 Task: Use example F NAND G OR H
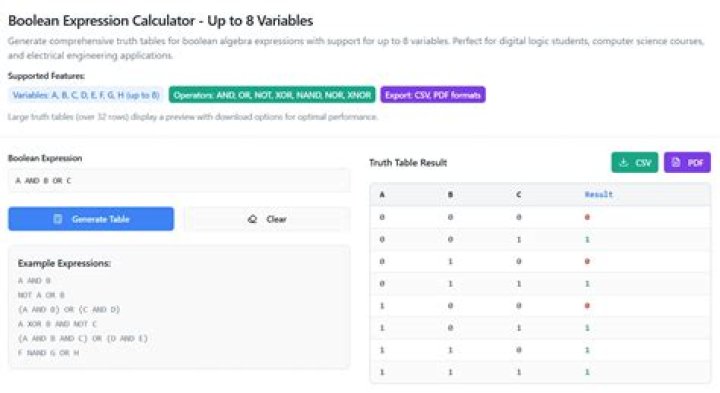tap(48, 353)
